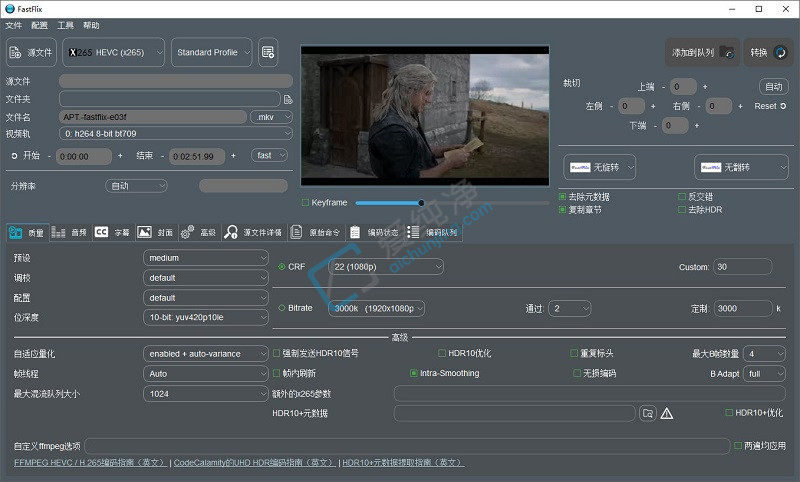Toggle 去除元数据 remove metadata checkbox
Viewport: 800px width, 482px height.
point(562,196)
